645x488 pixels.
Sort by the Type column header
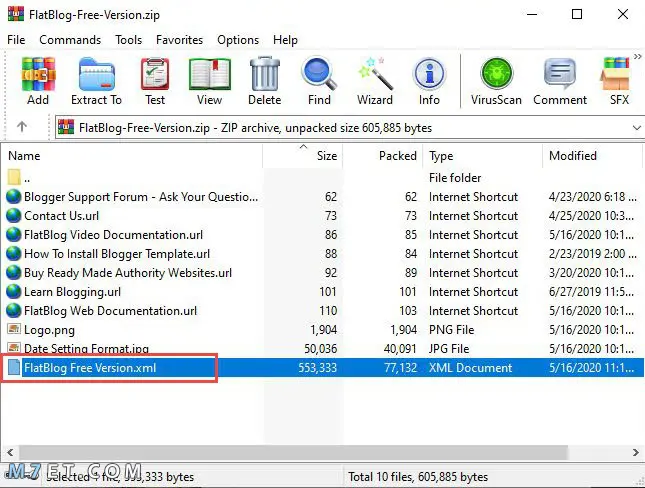pyautogui.click(x=483, y=156)
